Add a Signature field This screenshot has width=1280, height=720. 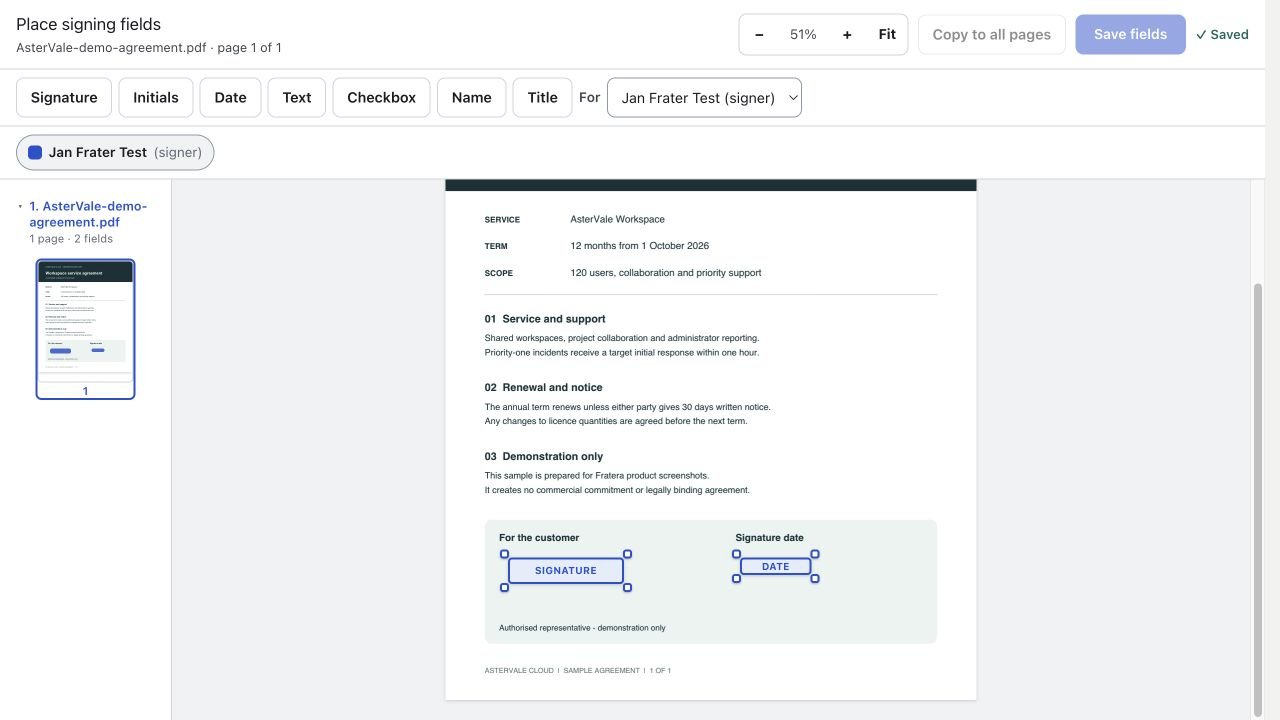click(64, 98)
